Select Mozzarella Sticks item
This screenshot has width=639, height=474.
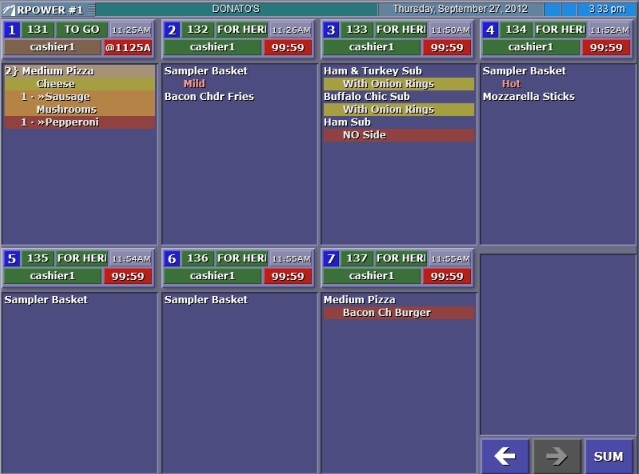point(529,97)
